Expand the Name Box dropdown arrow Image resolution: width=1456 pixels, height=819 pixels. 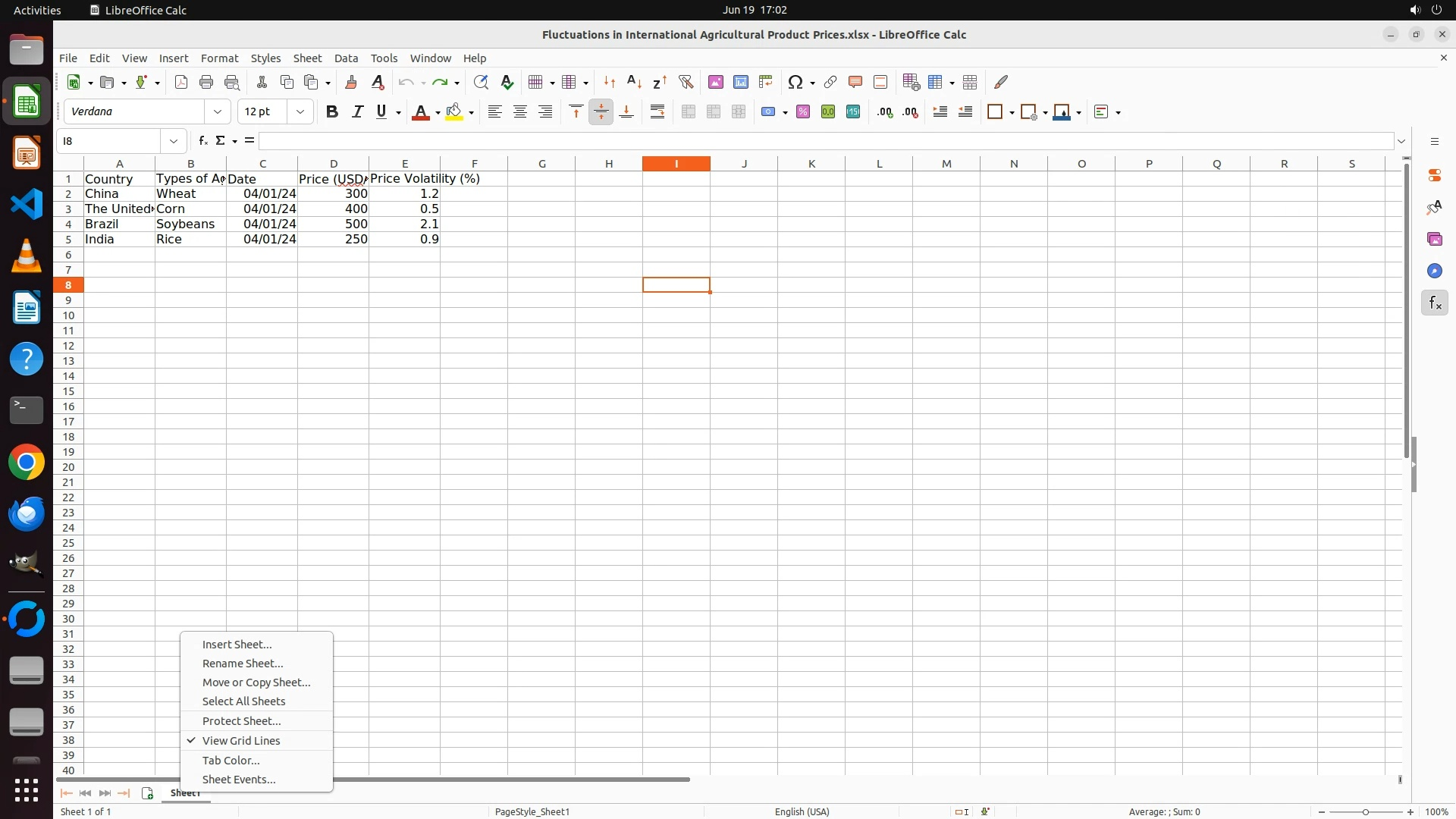click(x=174, y=142)
